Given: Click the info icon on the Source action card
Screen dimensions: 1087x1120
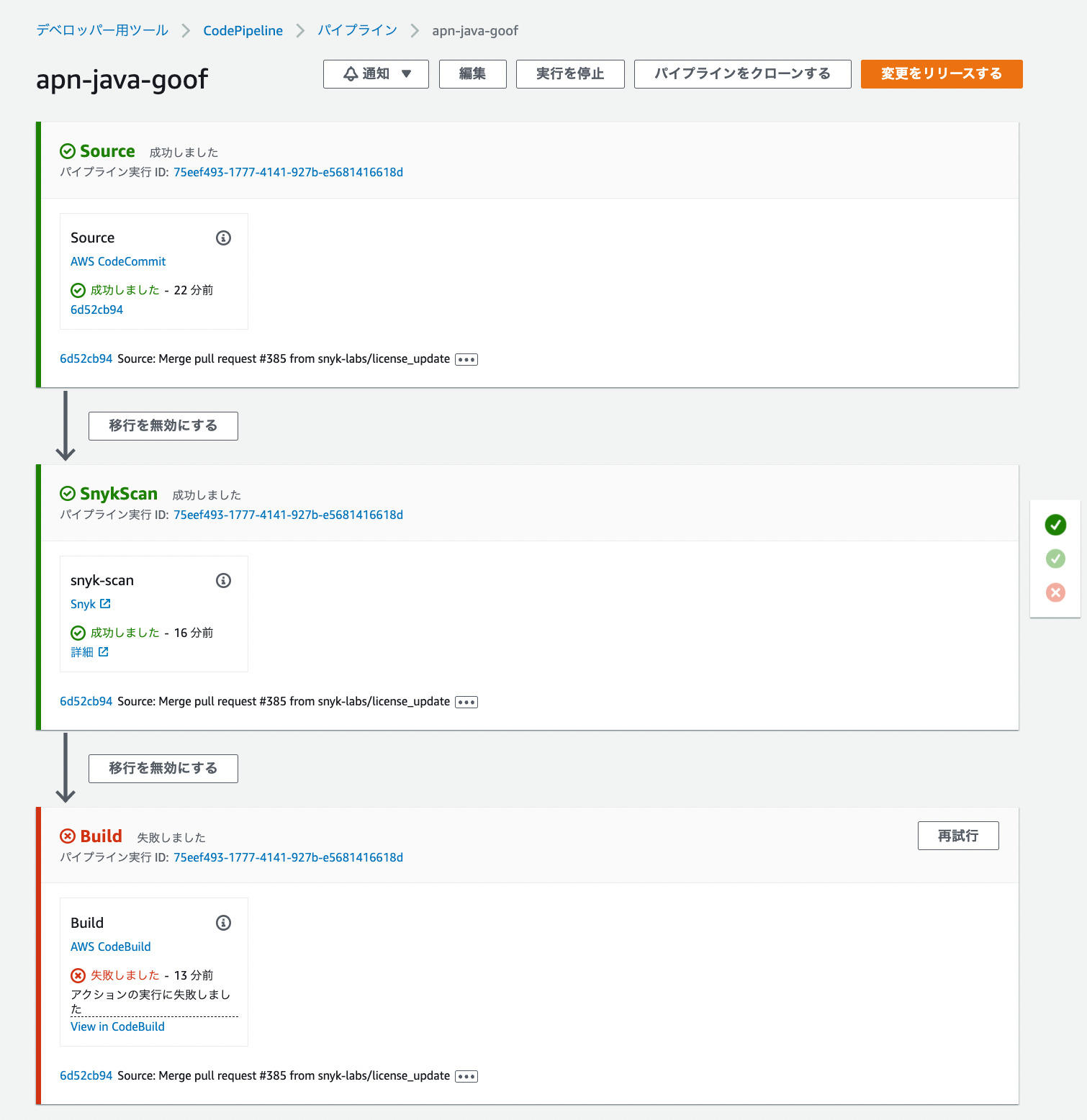Looking at the screenshot, I should pyautogui.click(x=223, y=238).
